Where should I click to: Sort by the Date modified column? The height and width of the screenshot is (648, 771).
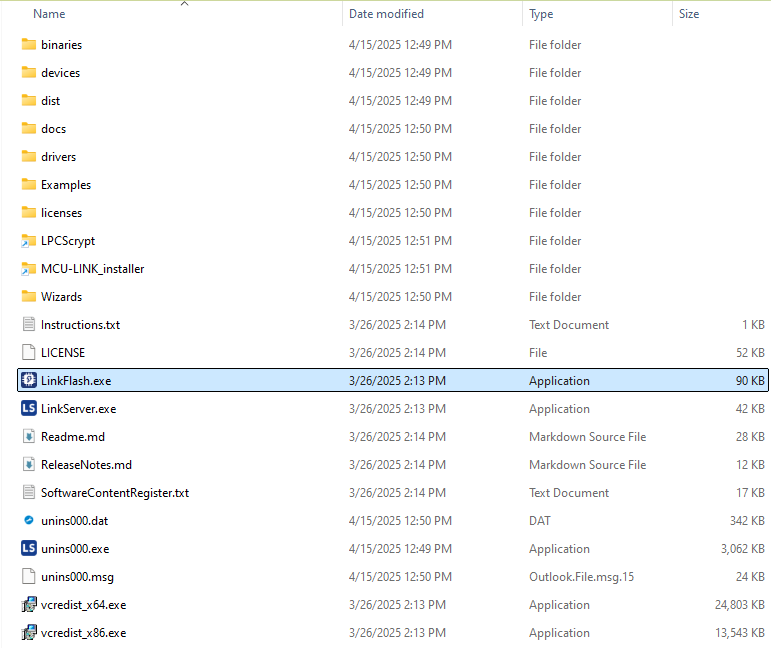click(386, 14)
